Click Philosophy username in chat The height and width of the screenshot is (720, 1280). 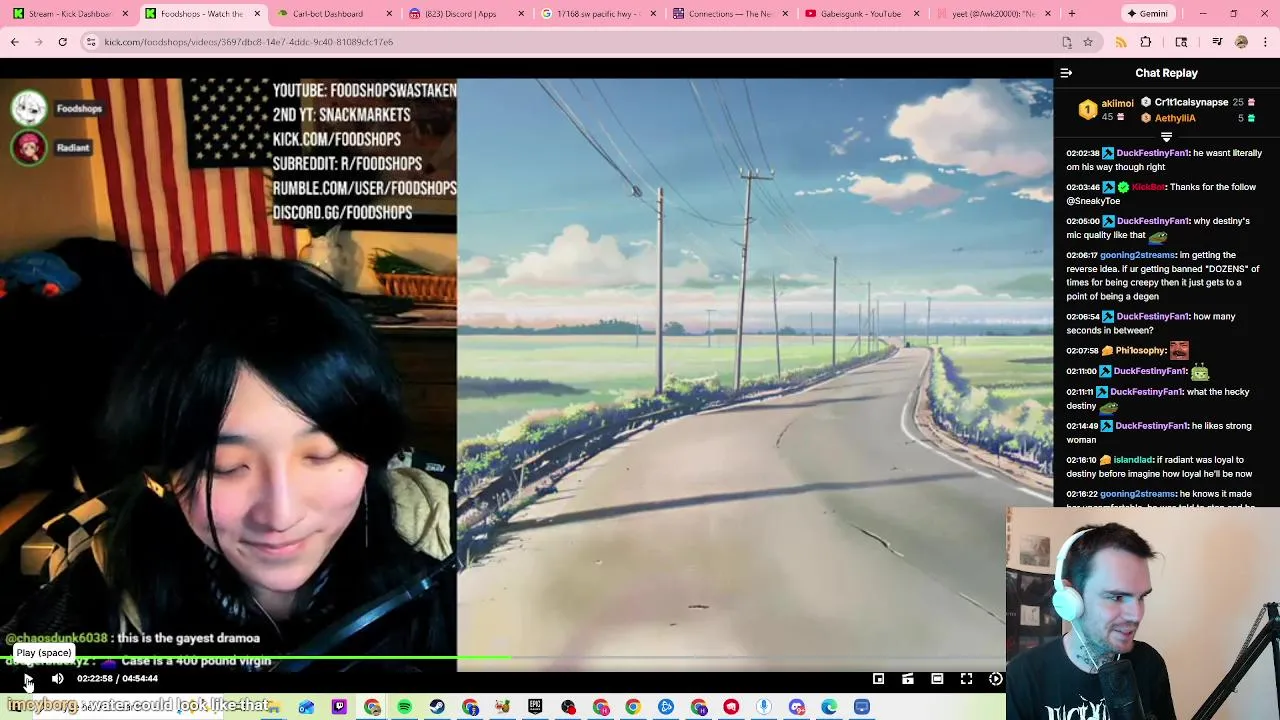coord(1140,351)
